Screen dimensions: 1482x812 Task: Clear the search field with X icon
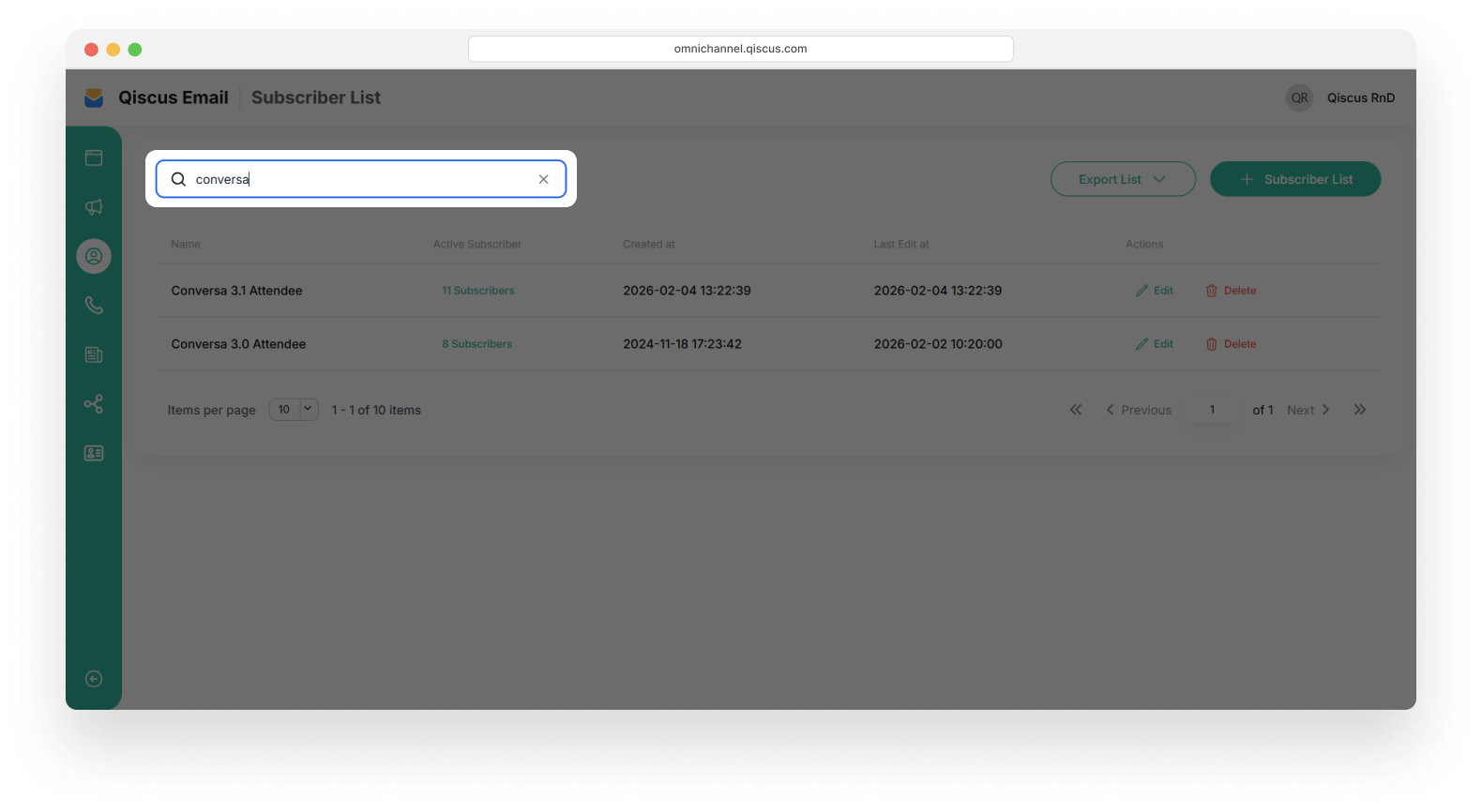point(543,179)
